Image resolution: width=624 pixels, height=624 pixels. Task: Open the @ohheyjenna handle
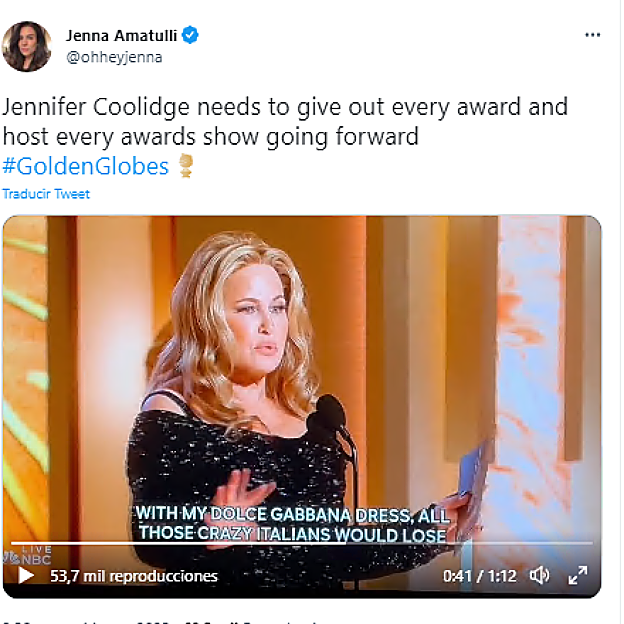[x=114, y=57]
